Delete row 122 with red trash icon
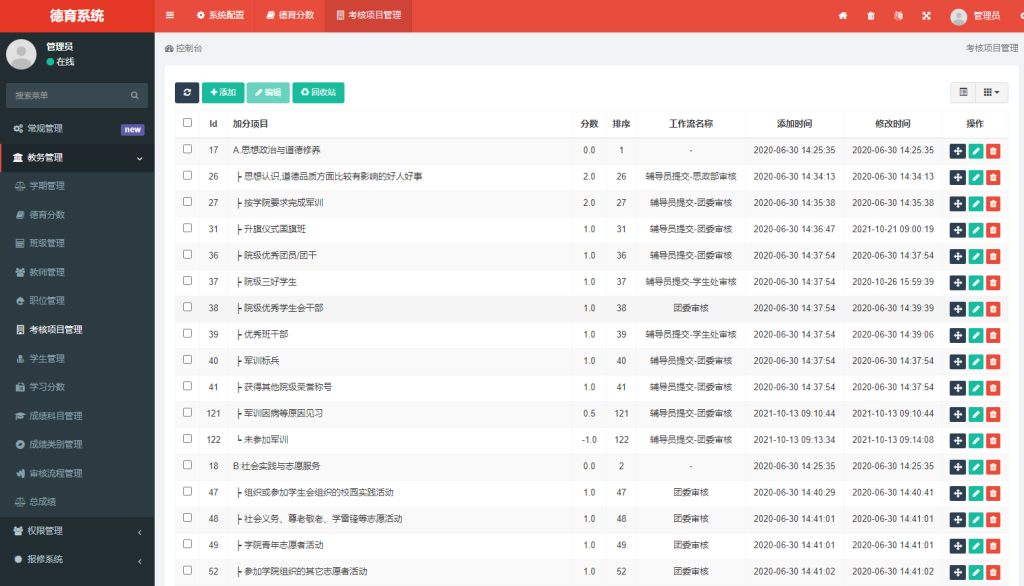 coord(993,440)
